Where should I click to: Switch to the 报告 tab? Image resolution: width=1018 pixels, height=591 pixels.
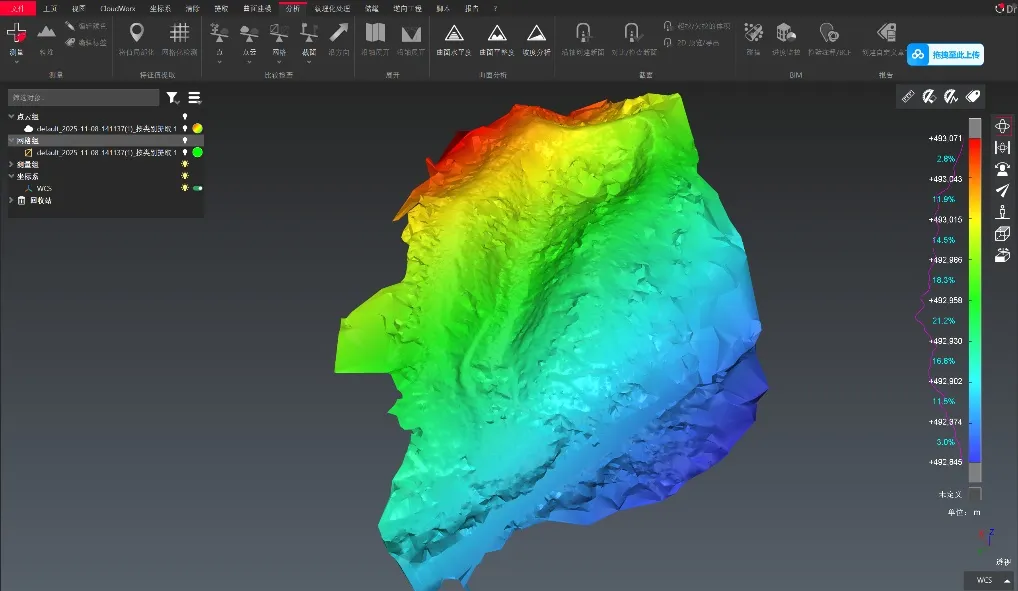[472, 8]
